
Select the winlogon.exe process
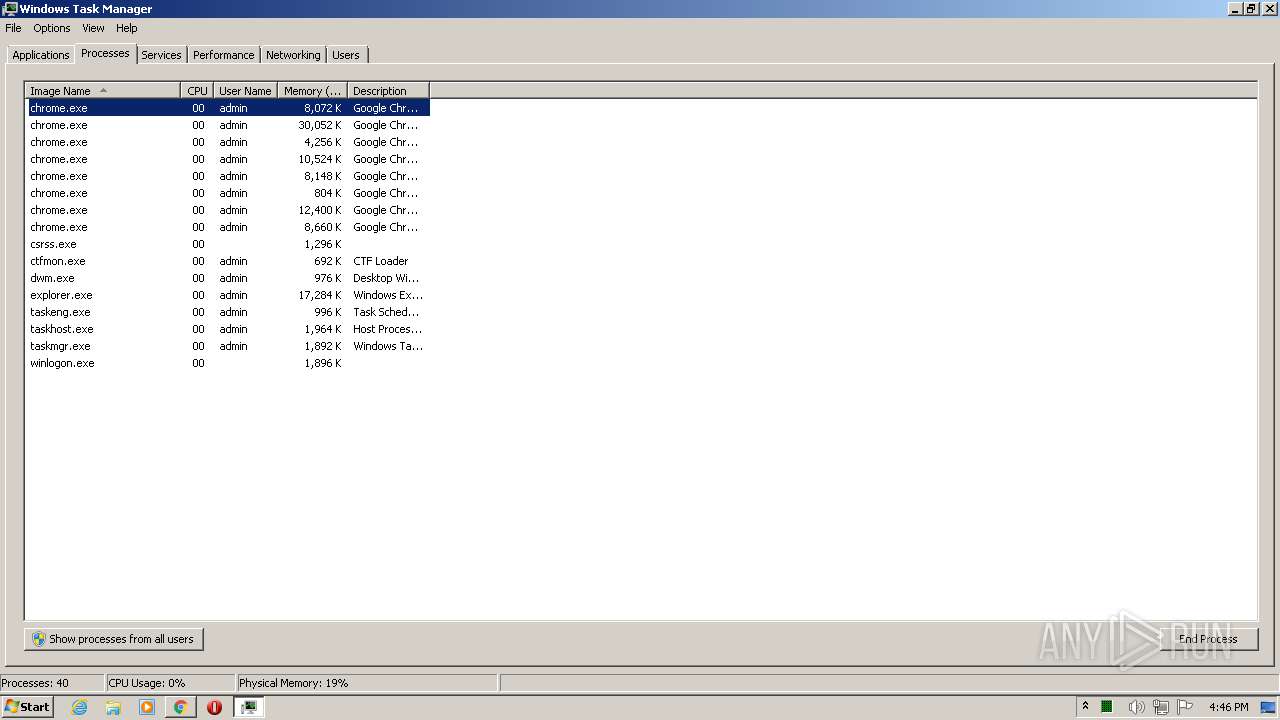(228, 363)
